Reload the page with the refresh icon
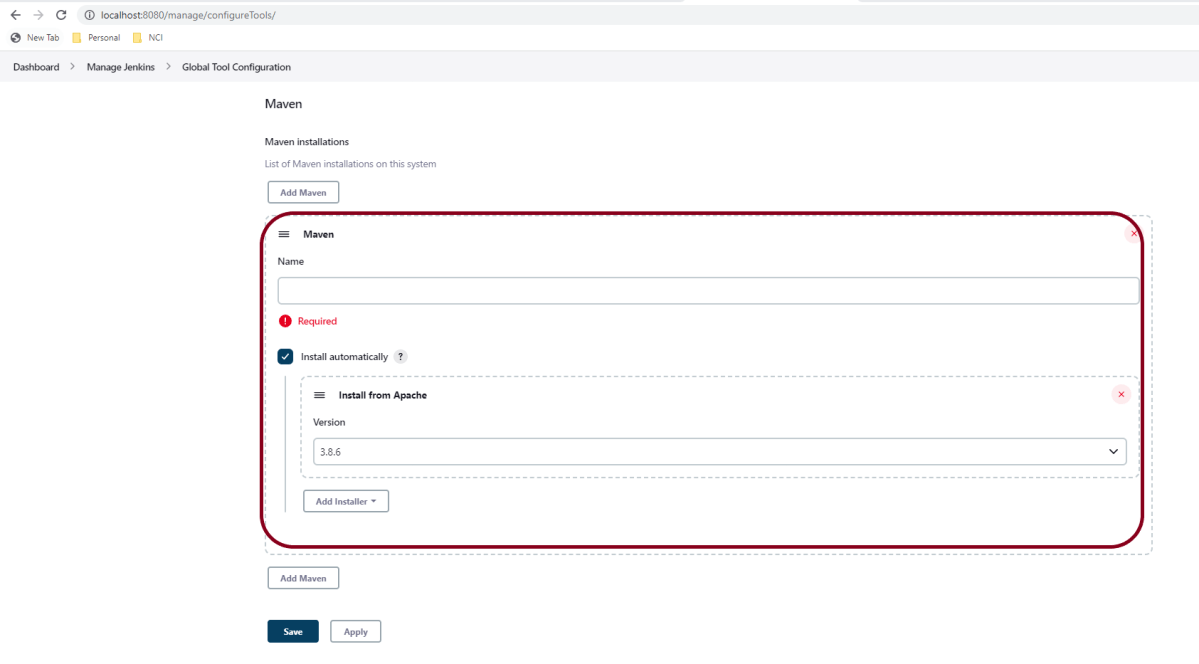Image resolution: width=1199 pixels, height=664 pixels. [x=61, y=15]
